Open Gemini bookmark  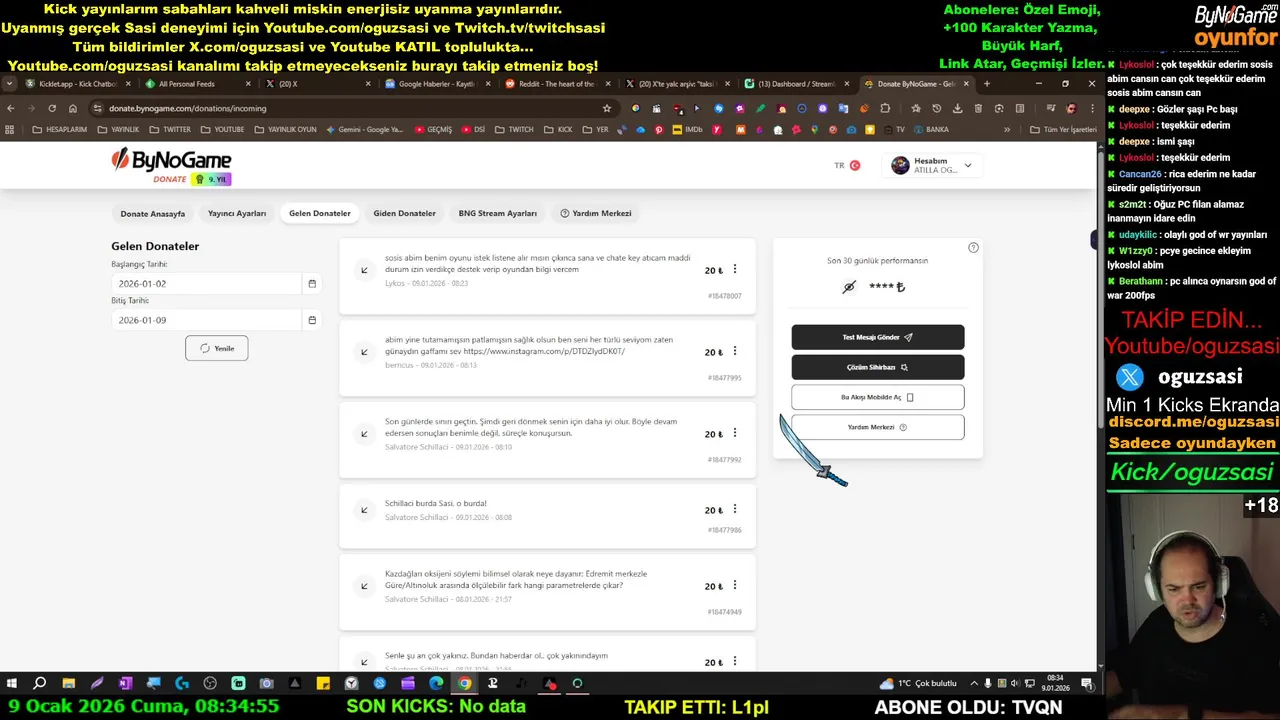pyautogui.click(x=365, y=129)
